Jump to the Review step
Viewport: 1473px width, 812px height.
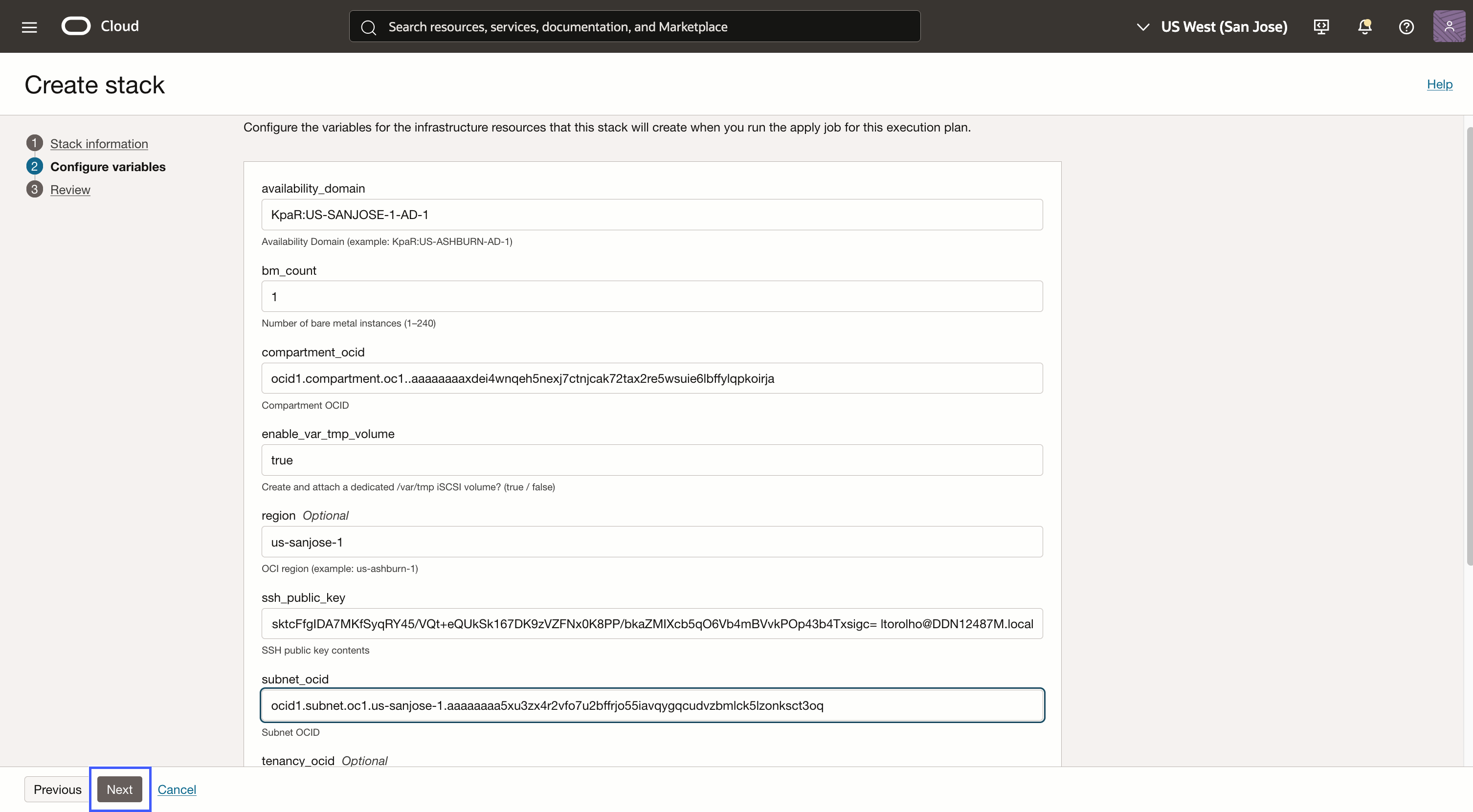[x=70, y=190]
